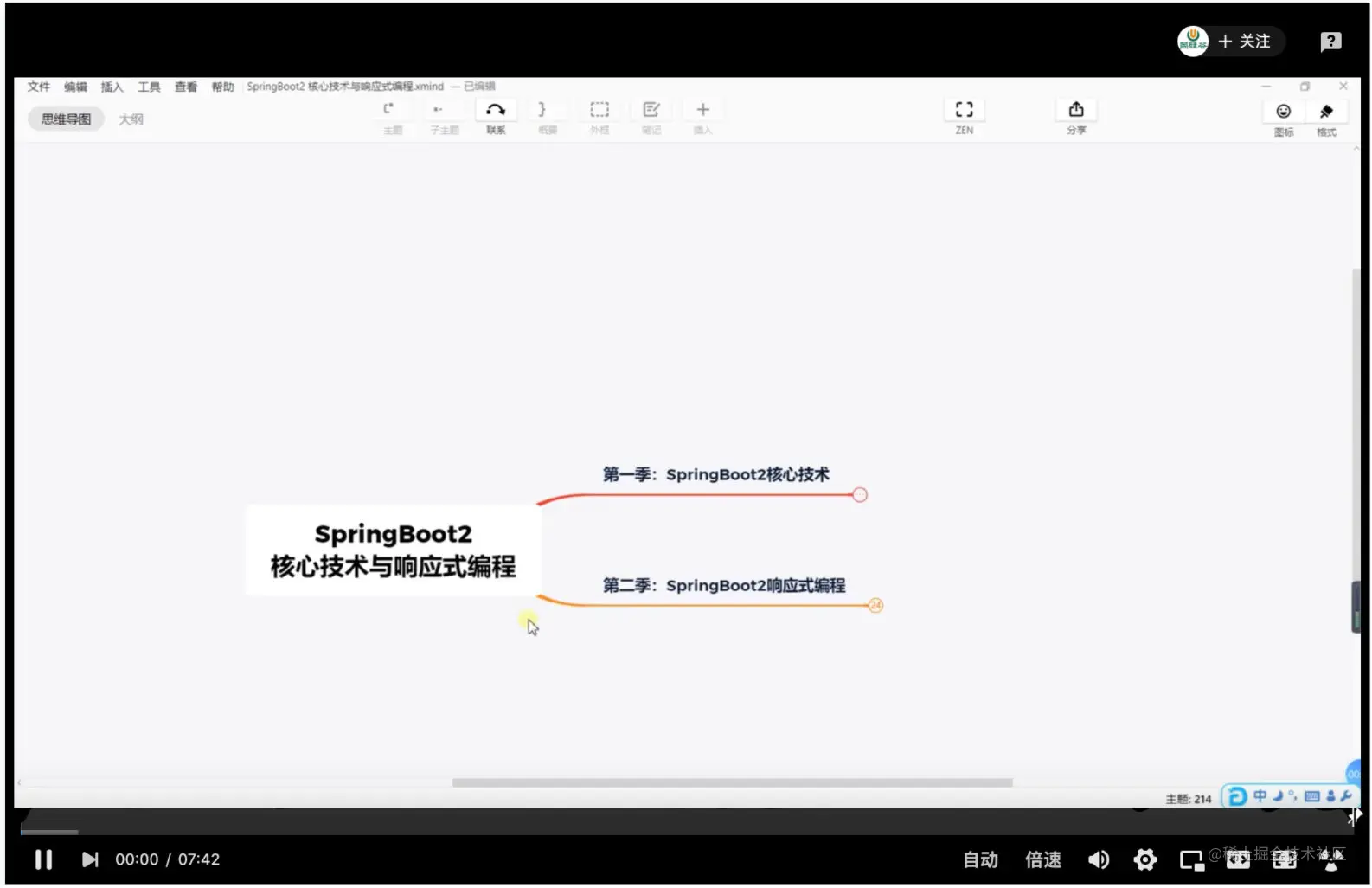Switch to 思维导图 mind map view
The width and height of the screenshot is (1372, 888).
66,119
